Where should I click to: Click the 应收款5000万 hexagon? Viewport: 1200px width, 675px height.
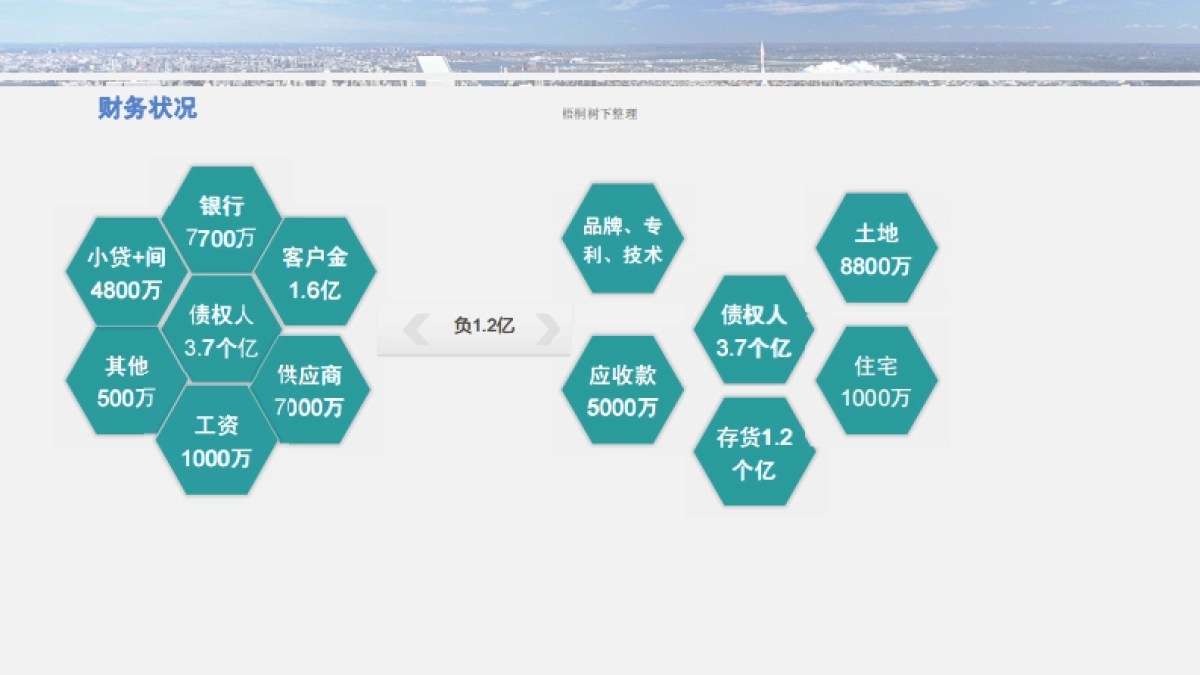(625, 390)
